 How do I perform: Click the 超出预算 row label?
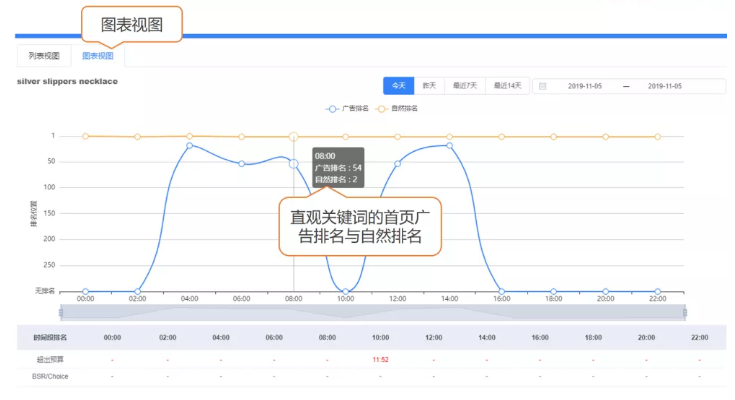50,360
